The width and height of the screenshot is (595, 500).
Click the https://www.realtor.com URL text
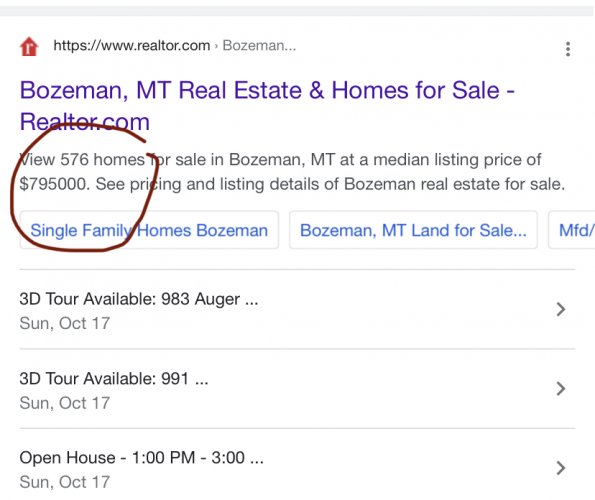[132, 46]
